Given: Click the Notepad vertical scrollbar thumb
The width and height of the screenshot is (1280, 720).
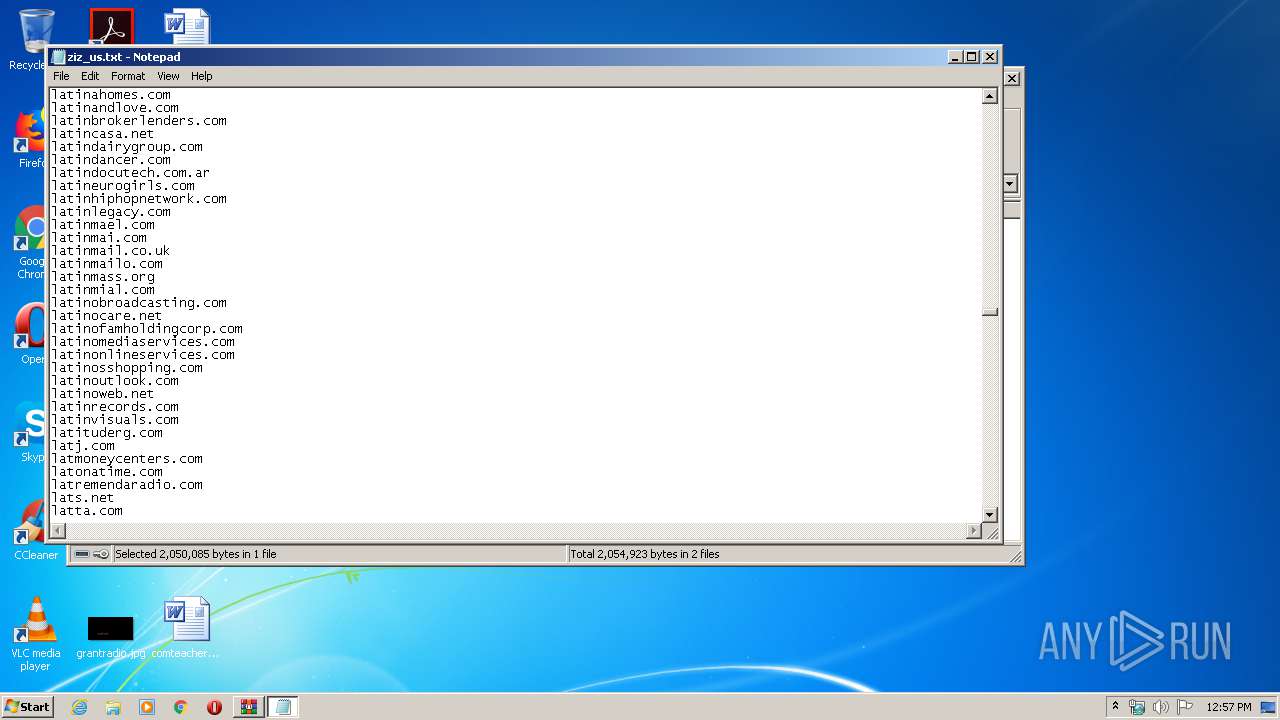Looking at the screenshot, I should point(990,312).
